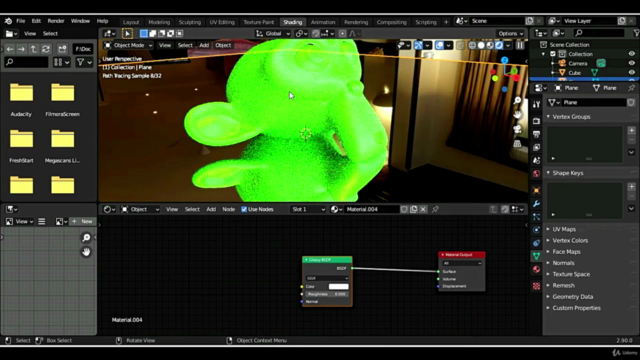
Task: Go back in the file browser
Action: point(10,49)
